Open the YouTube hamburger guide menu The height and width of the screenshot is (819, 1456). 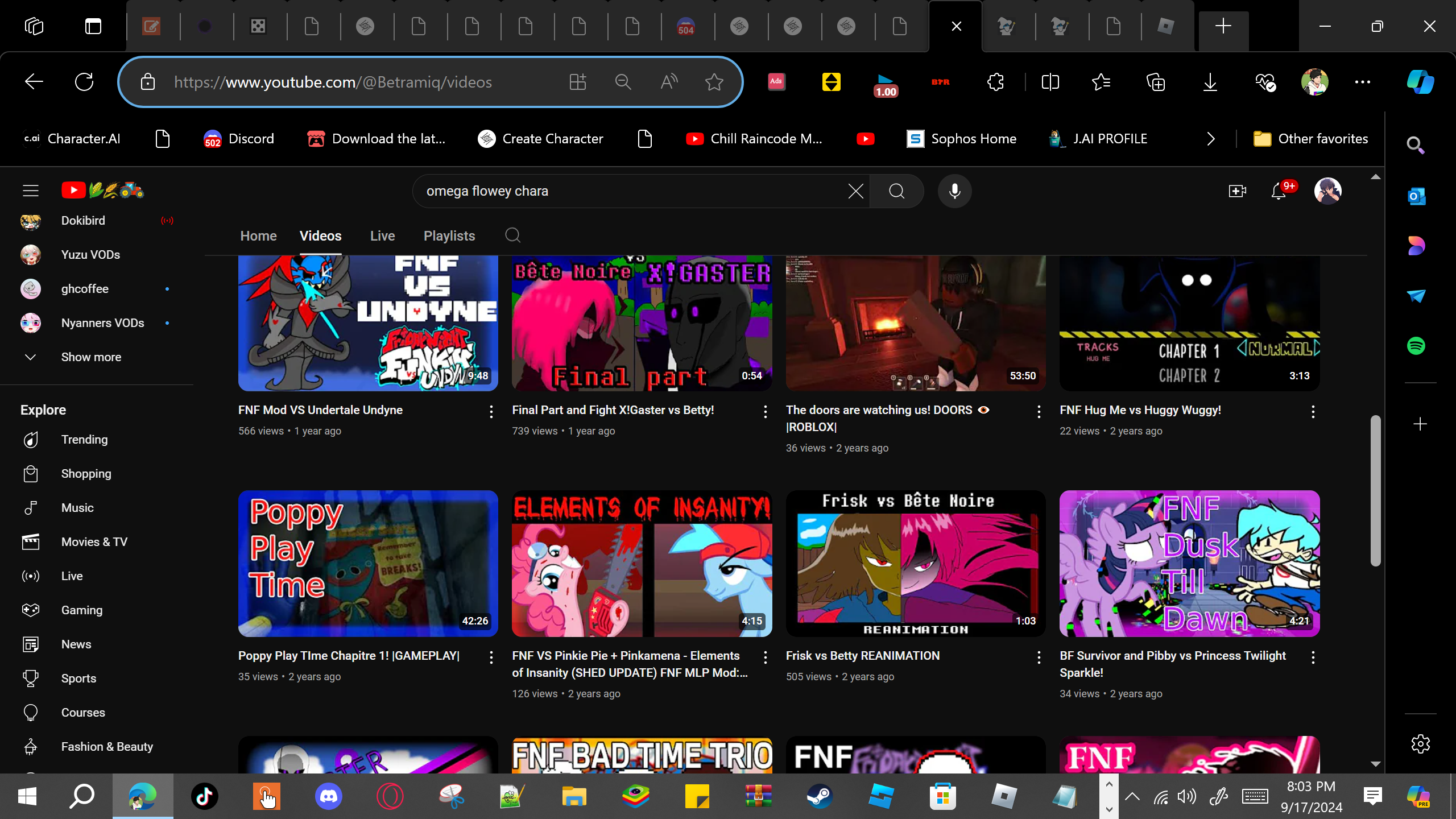tap(31, 191)
